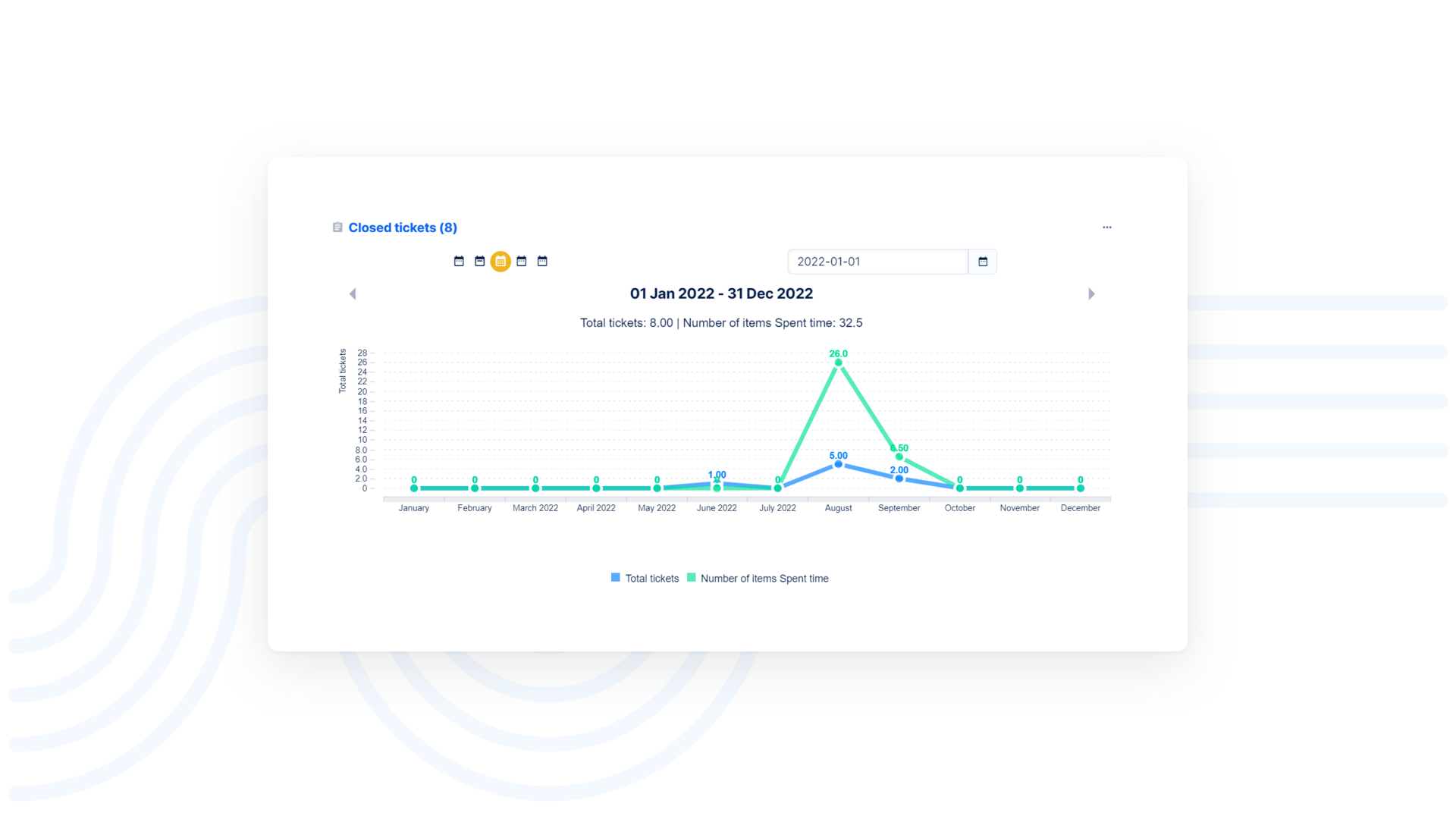Go to previous period with left arrow
Viewport: 1456px width, 816px height.
[x=353, y=294]
